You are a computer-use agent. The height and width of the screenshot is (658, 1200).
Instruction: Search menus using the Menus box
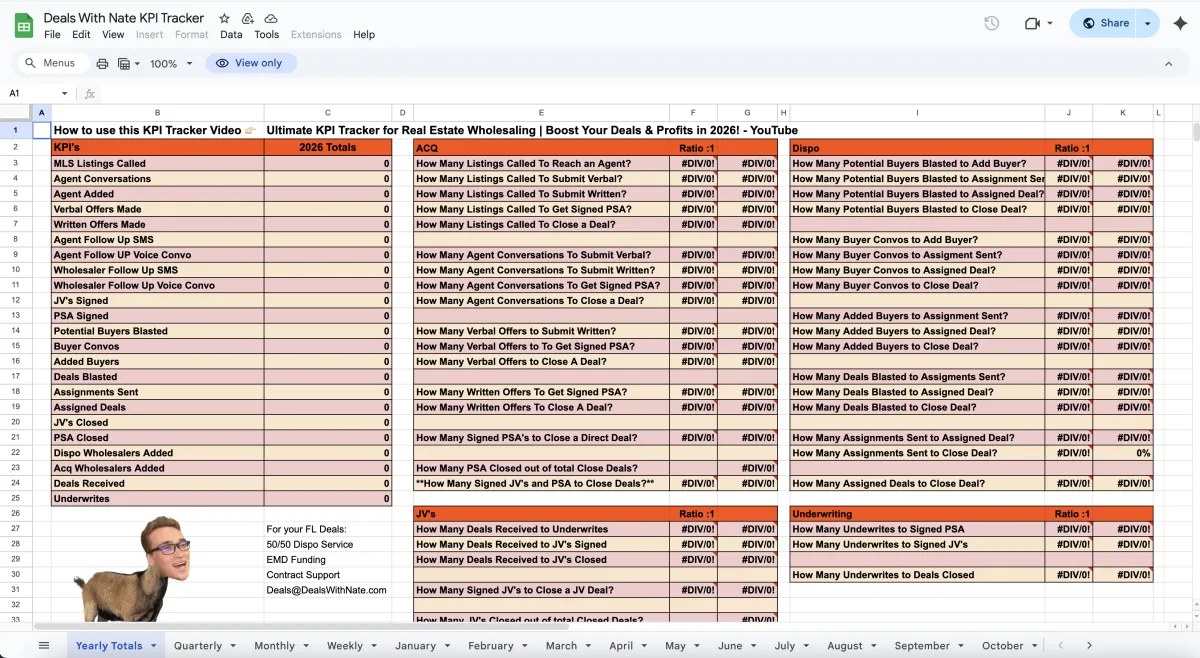point(50,63)
